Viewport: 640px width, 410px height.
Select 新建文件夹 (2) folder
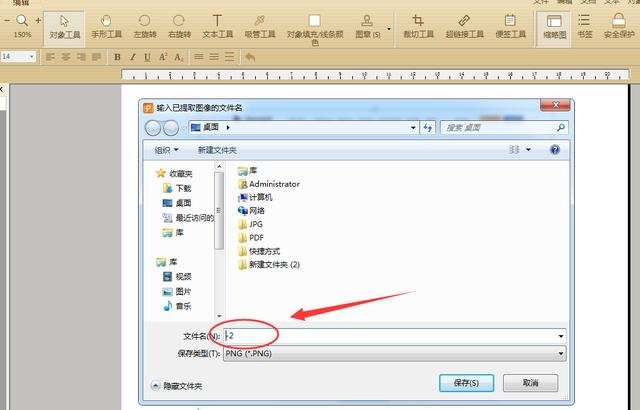pyautogui.click(x=269, y=265)
